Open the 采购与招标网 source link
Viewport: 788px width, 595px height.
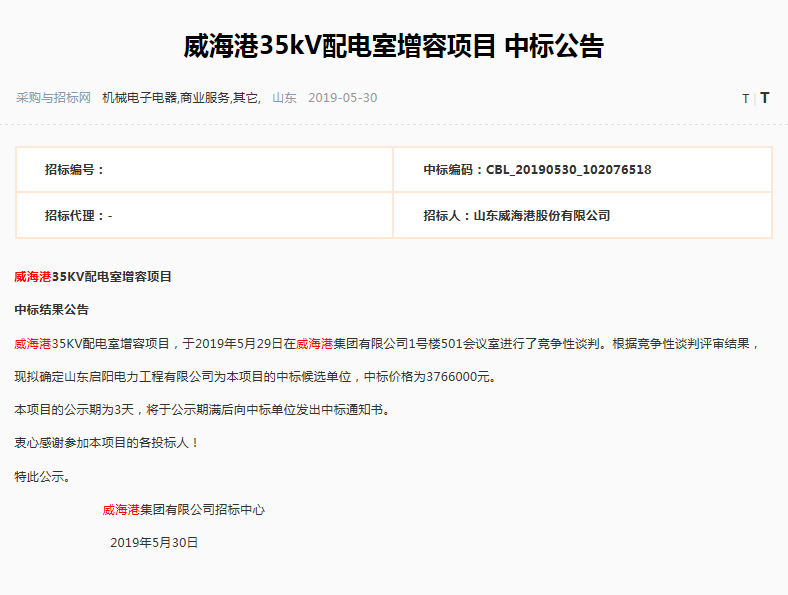[53, 97]
